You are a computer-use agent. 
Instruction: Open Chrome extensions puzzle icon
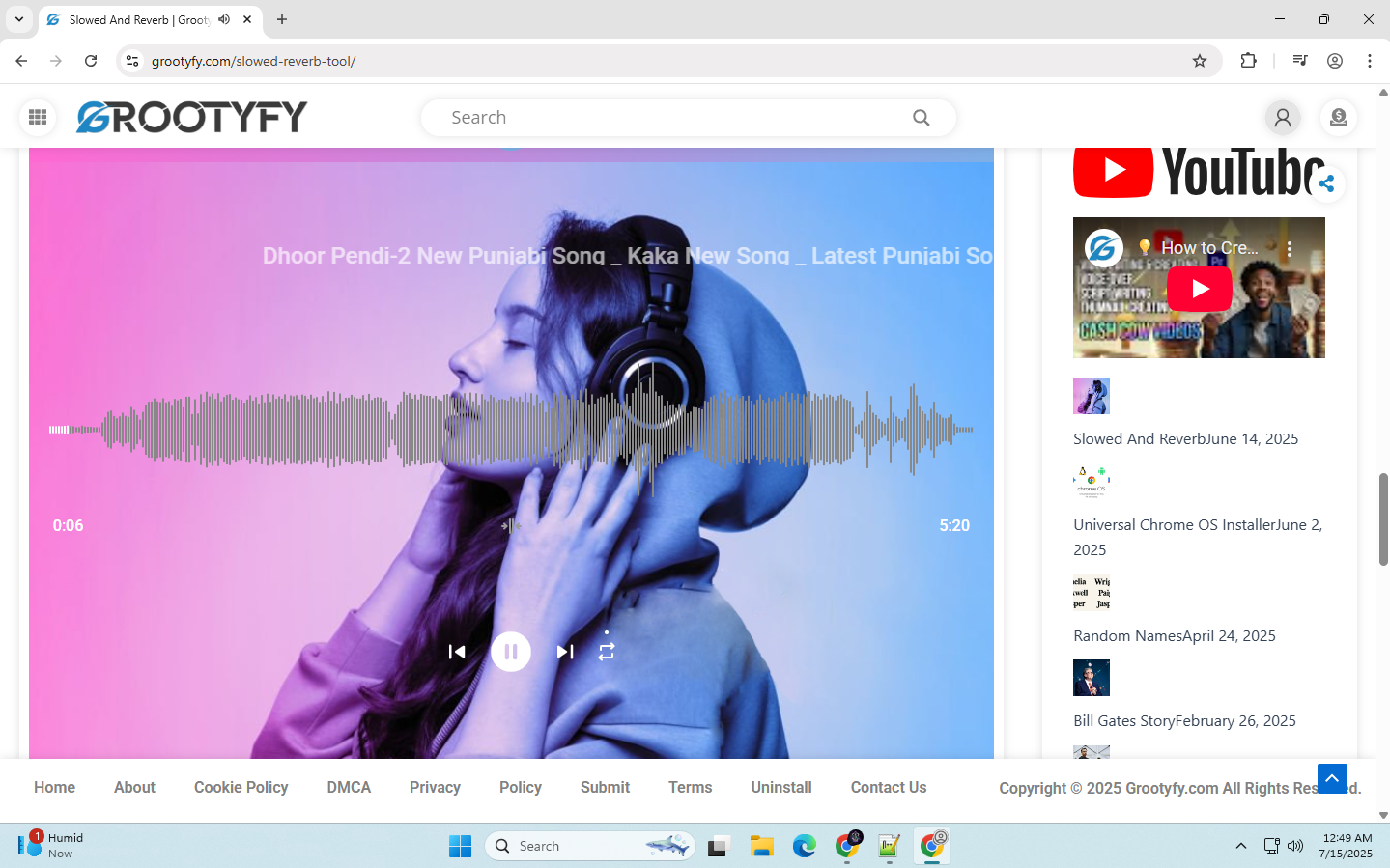pyautogui.click(x=1248, y=61)
